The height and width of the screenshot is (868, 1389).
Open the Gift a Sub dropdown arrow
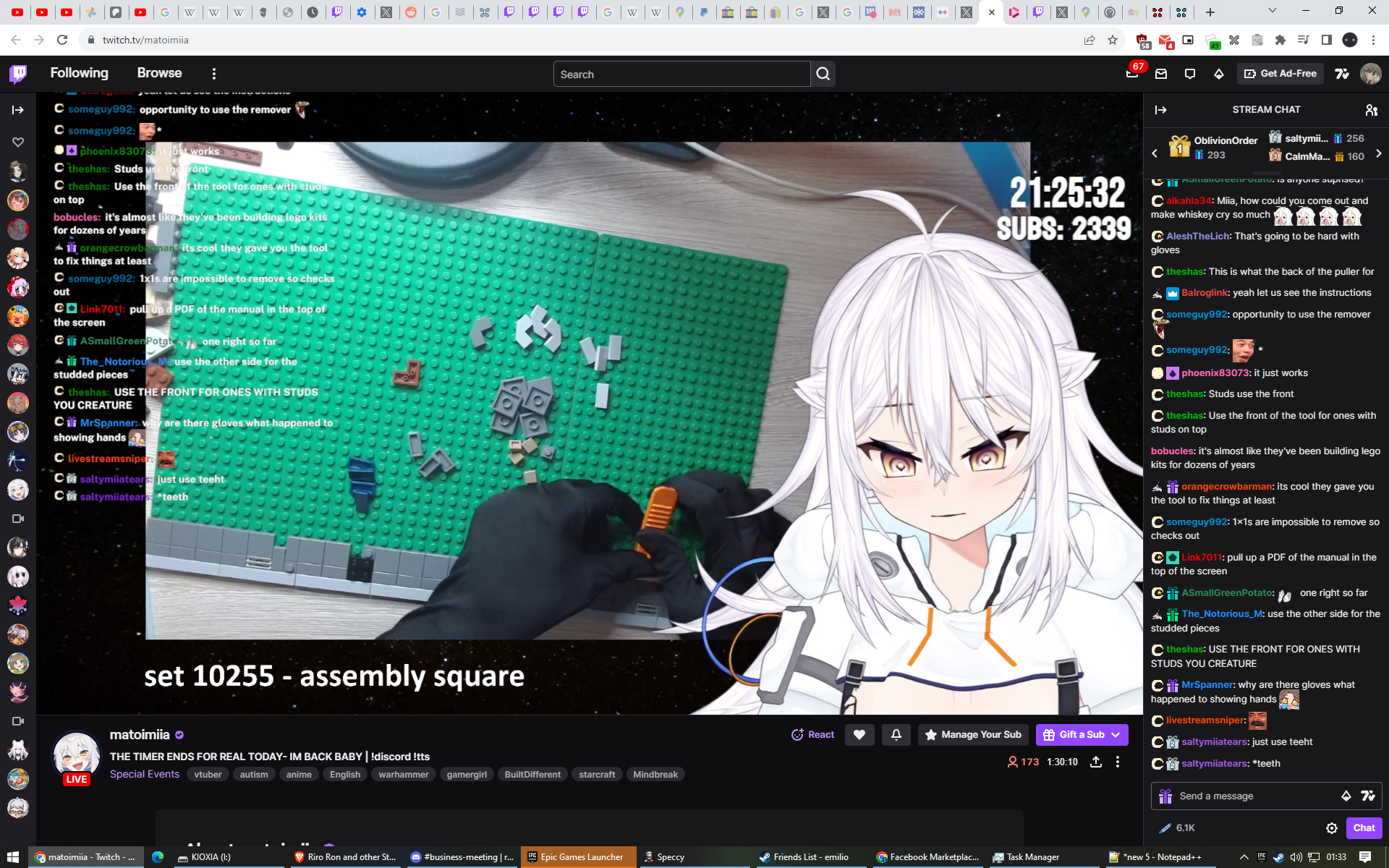1116,735
